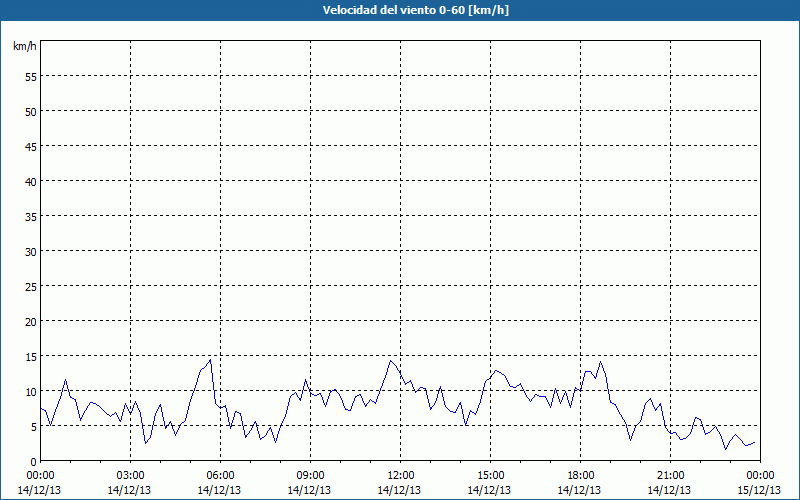Click the wind speed peak near 12:00
Viewport: 800px width, 500px height.
pyautogui.click(x=390, y=361)
